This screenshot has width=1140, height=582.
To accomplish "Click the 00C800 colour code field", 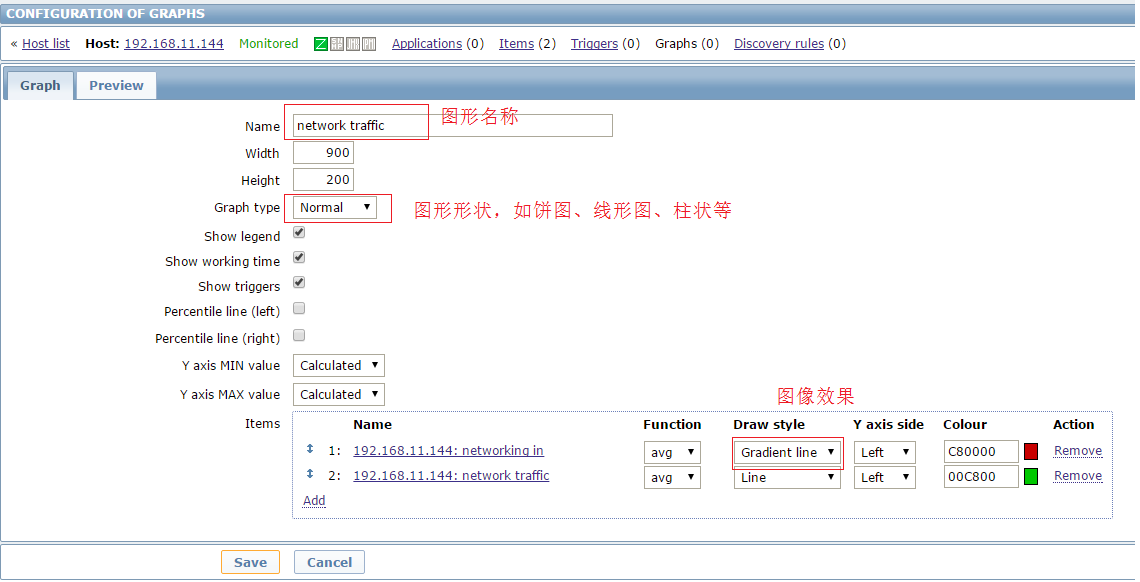I will point(981,477).
